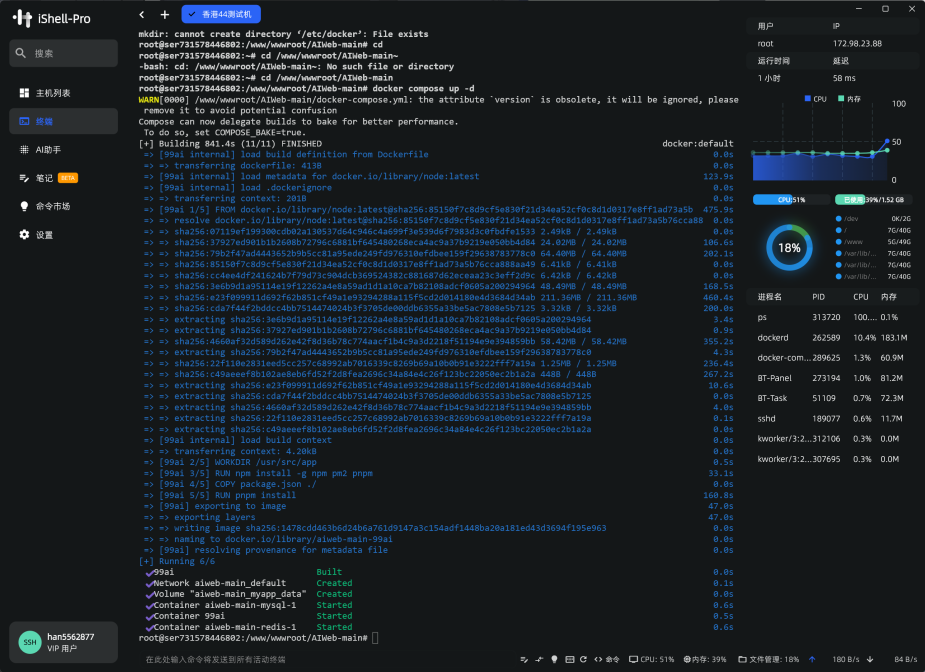The image size is (925, 672).
Task: Click the host list grid icon
Action: point(24,93)
